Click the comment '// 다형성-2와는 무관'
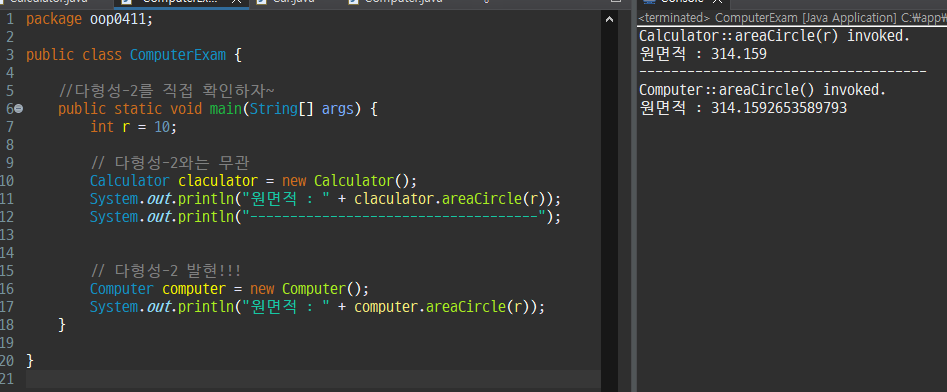Screen dimensions: 947x392 170,163
